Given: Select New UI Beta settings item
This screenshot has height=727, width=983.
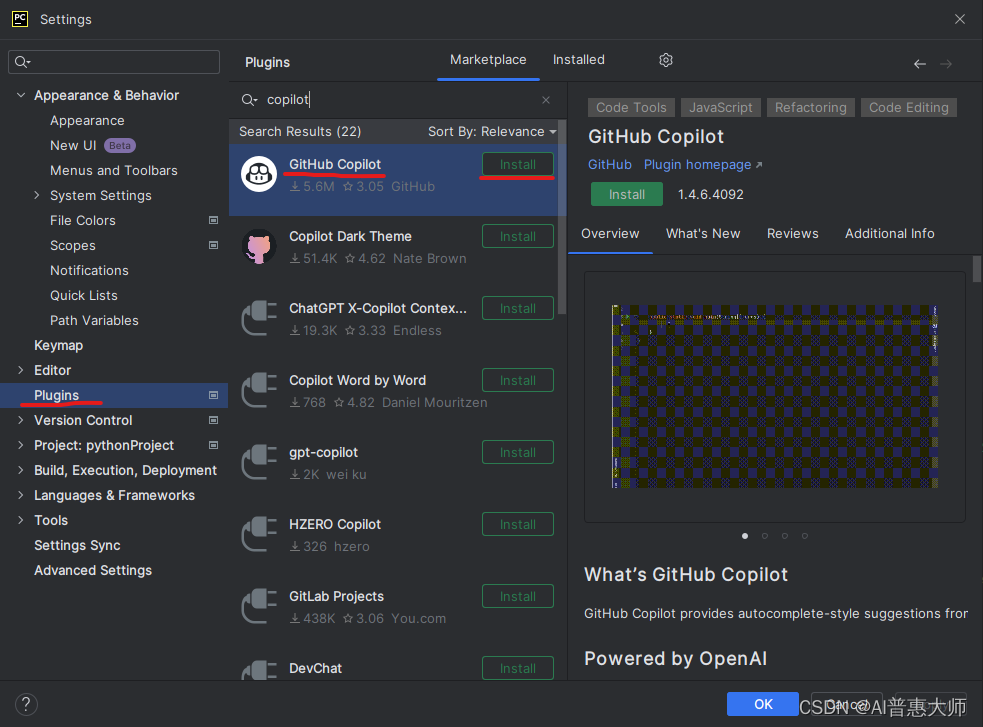Looking at the screenshot, I should coord(93,145).
